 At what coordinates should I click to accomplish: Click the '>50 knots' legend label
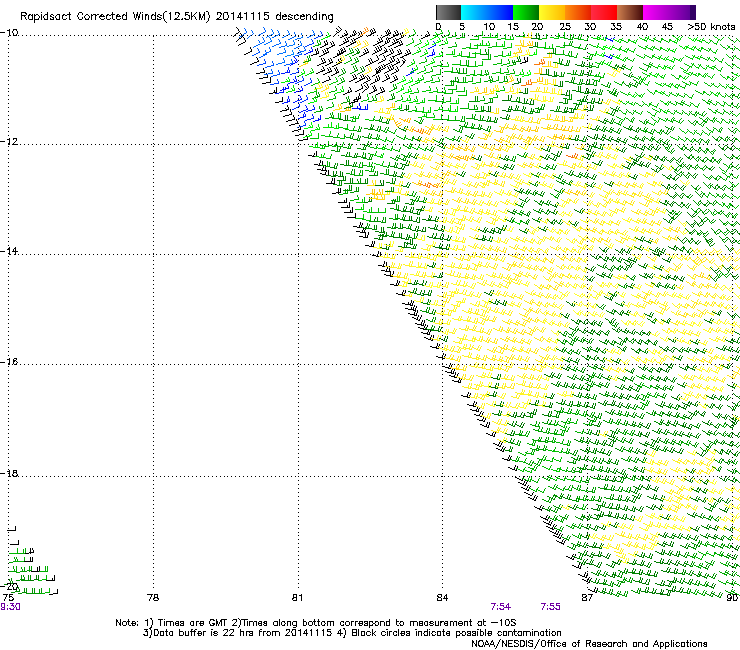[x=711, y=26]
